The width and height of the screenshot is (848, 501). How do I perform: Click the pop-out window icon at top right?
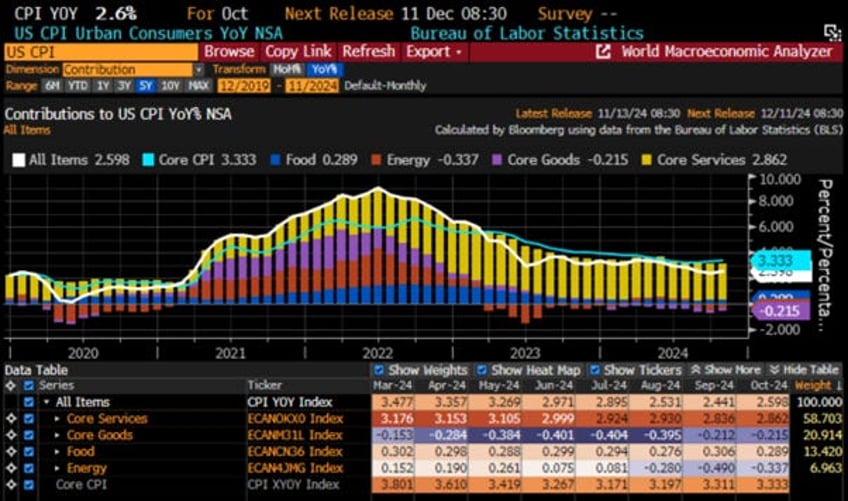tap(832, 32)
